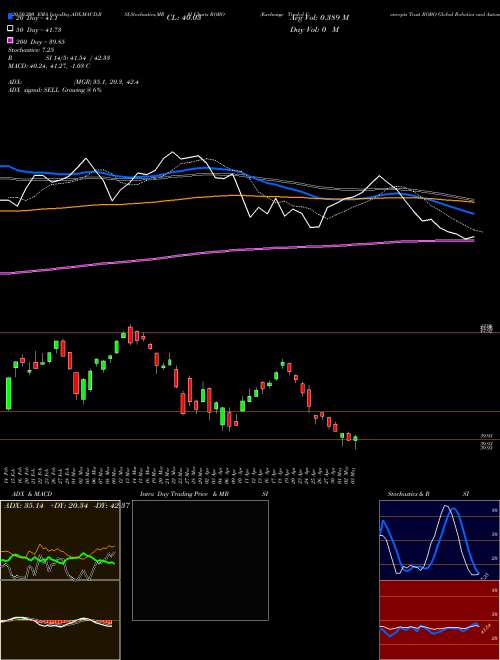Select the "50 Day = 41.73" legend text
The image size is (500, 660).
pyautogui.click(x=39, y=30)
